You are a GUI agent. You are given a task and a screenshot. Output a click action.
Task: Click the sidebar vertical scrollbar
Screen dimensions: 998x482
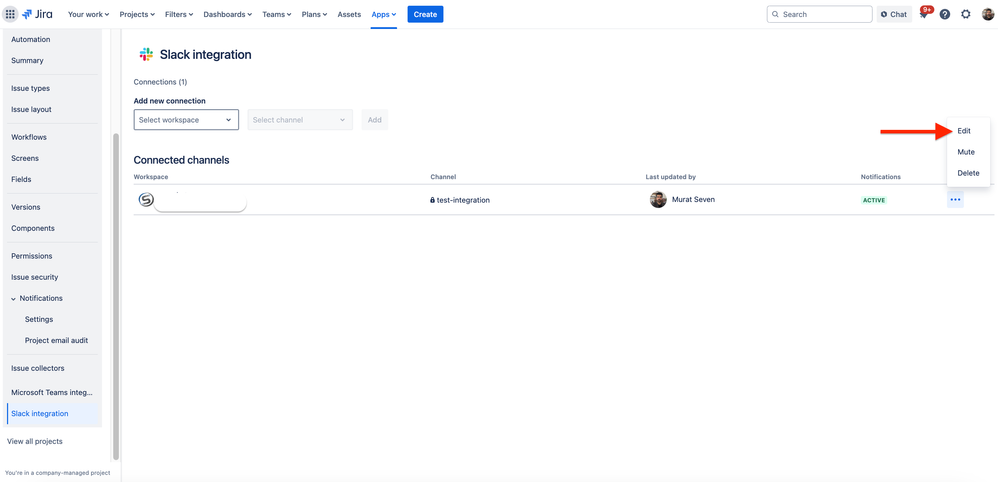[x=116, y=296]
